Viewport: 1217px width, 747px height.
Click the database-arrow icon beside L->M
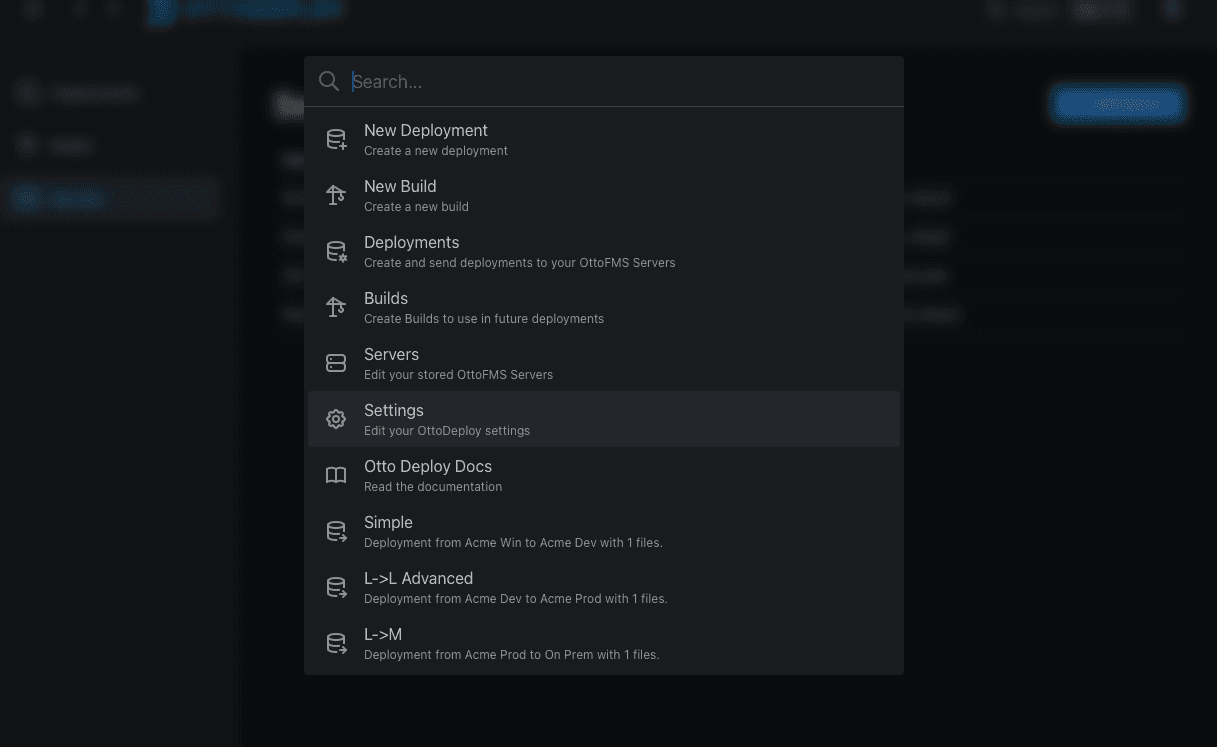click(x=336, y=644)
